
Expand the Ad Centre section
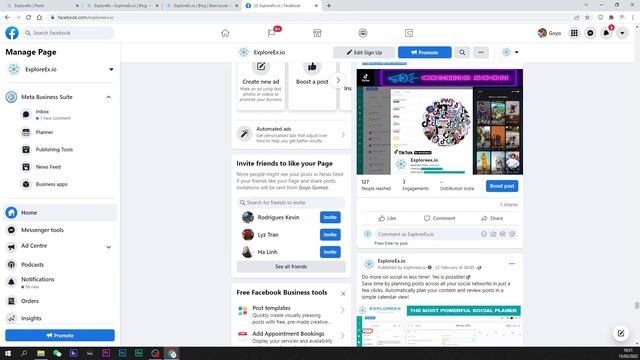109,247
